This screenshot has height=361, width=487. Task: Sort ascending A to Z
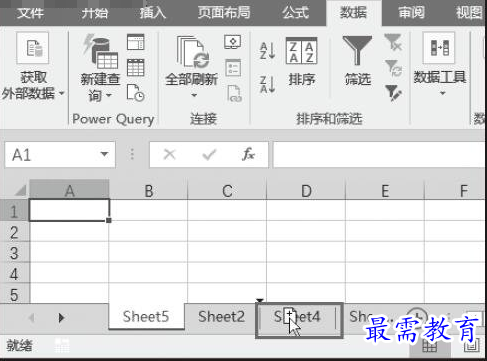(267, 51)
